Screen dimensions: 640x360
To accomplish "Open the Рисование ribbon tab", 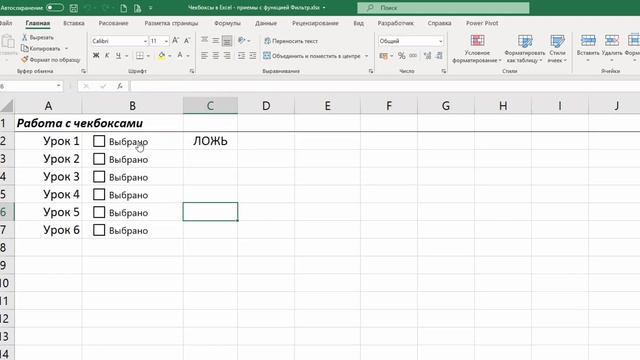I will tap(113, 23).
